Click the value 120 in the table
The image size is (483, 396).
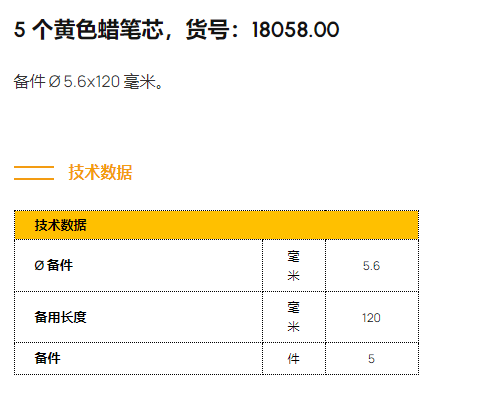(x=371, y=317)
